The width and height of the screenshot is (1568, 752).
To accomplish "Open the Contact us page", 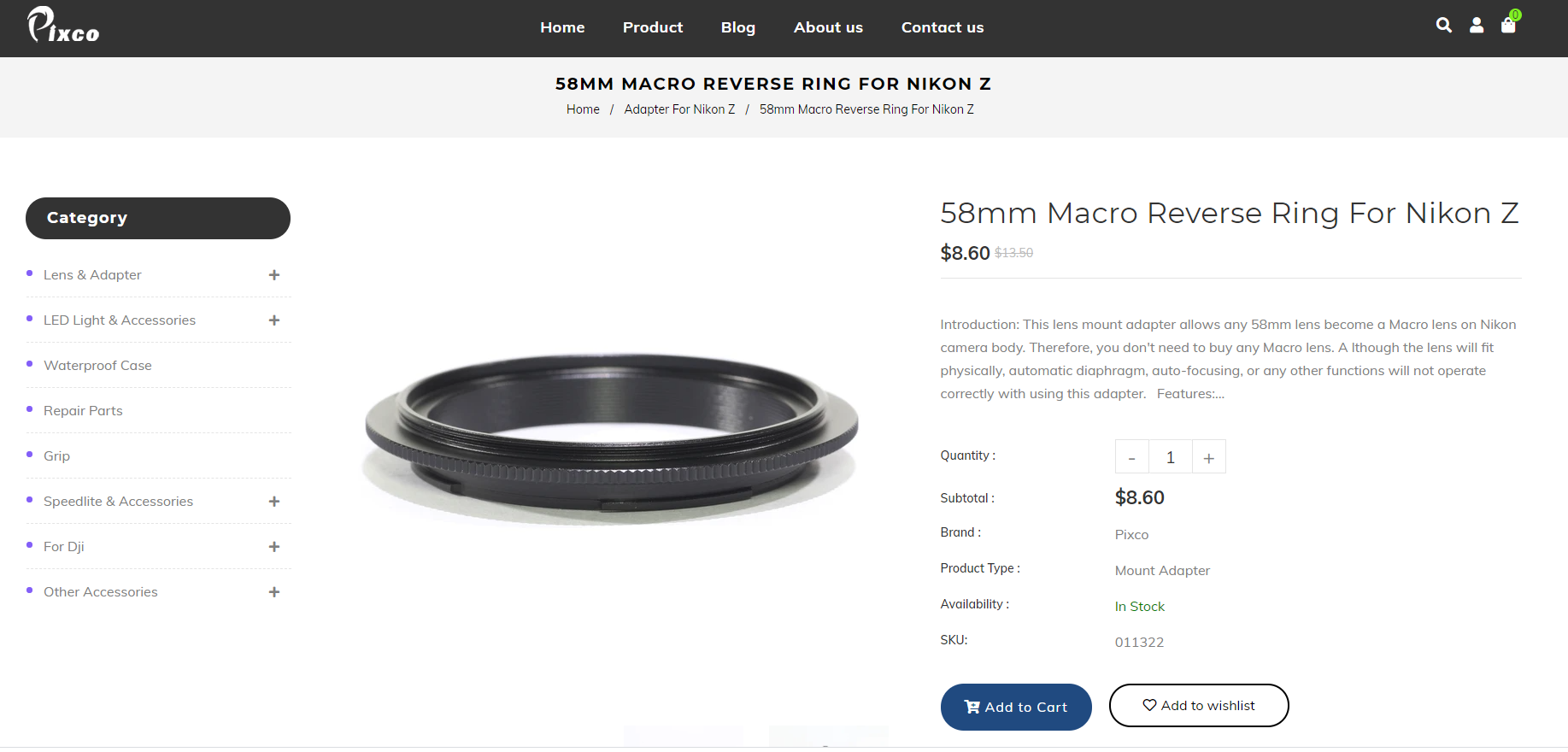I will [x=943, y=27].
